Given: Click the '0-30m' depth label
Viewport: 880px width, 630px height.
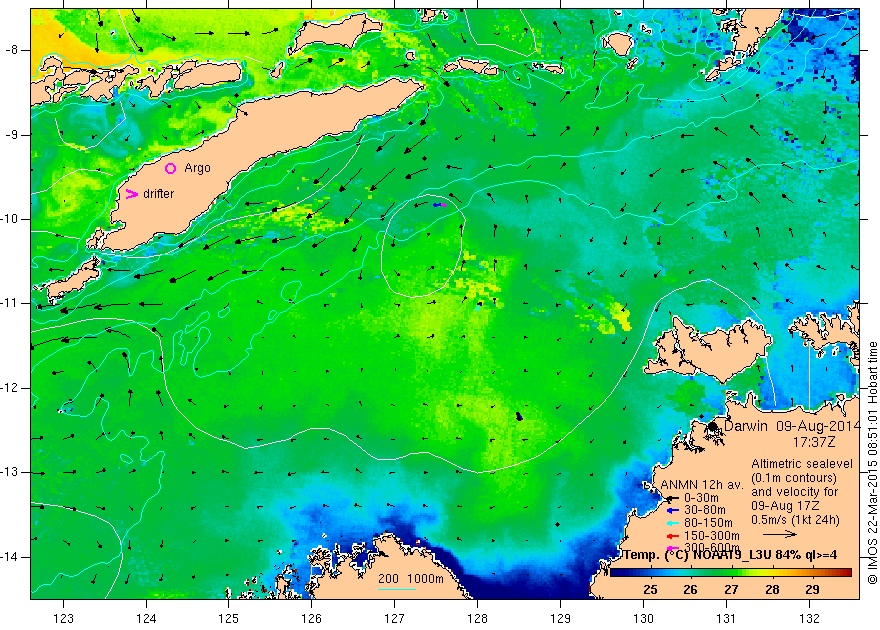Looking at the screenshot, I should (x=700, y=498).
